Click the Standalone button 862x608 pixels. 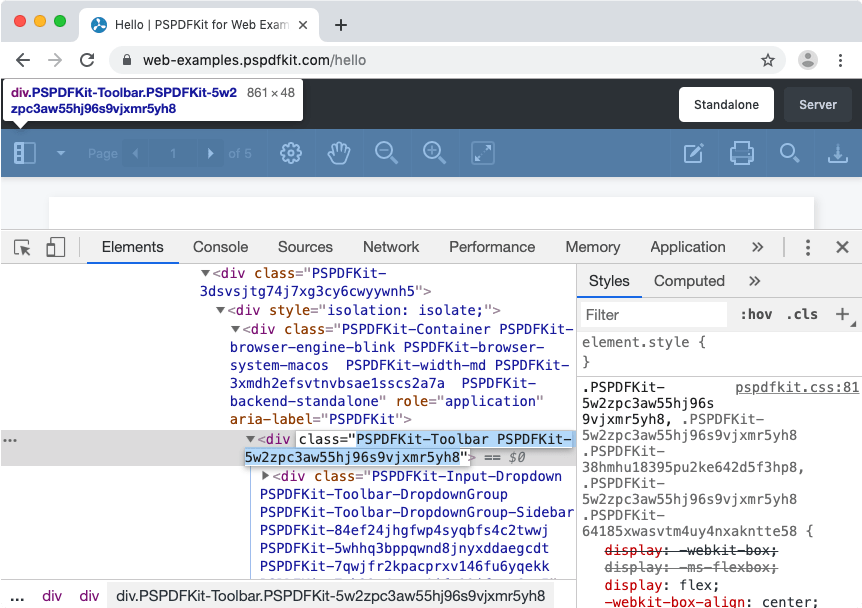click(726, 104)
